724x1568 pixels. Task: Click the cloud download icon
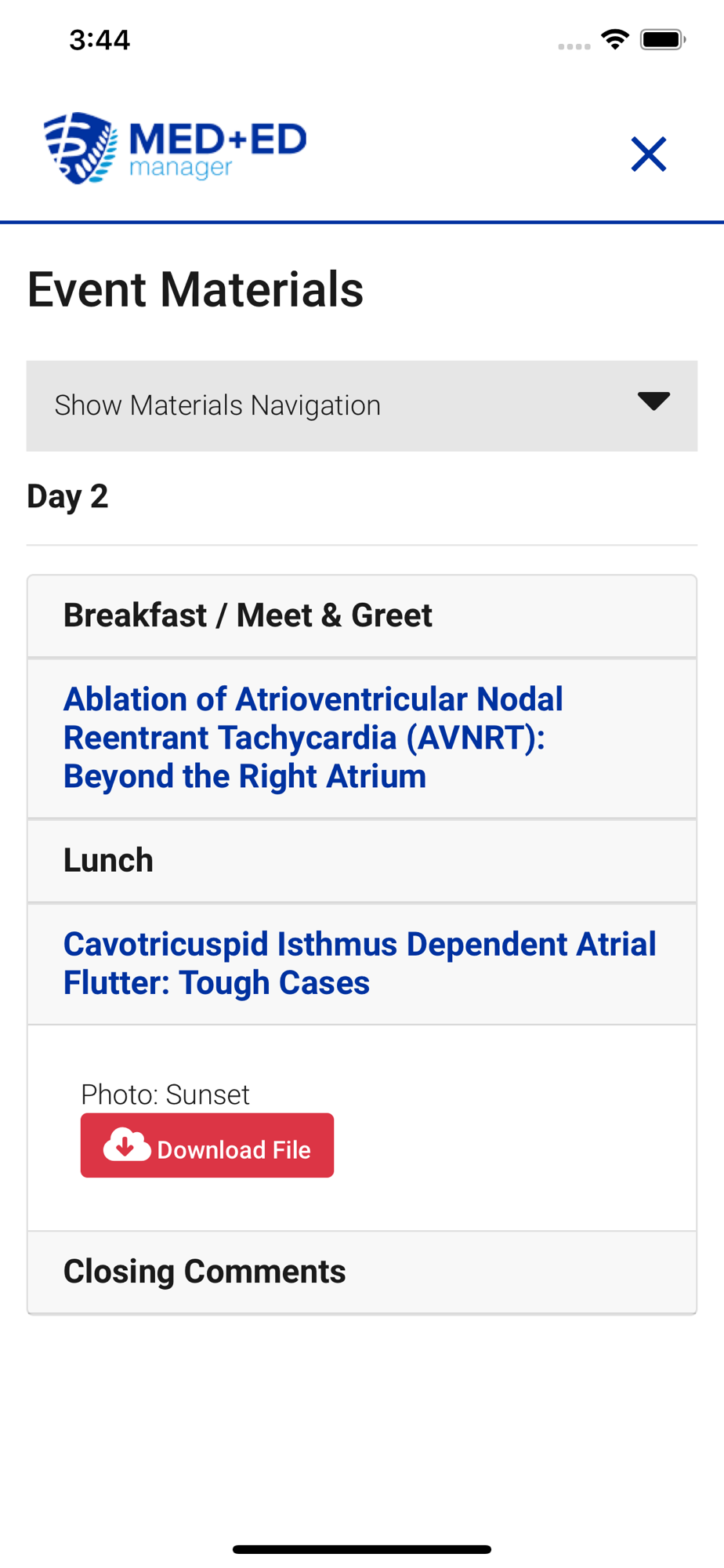(127, 1145)
